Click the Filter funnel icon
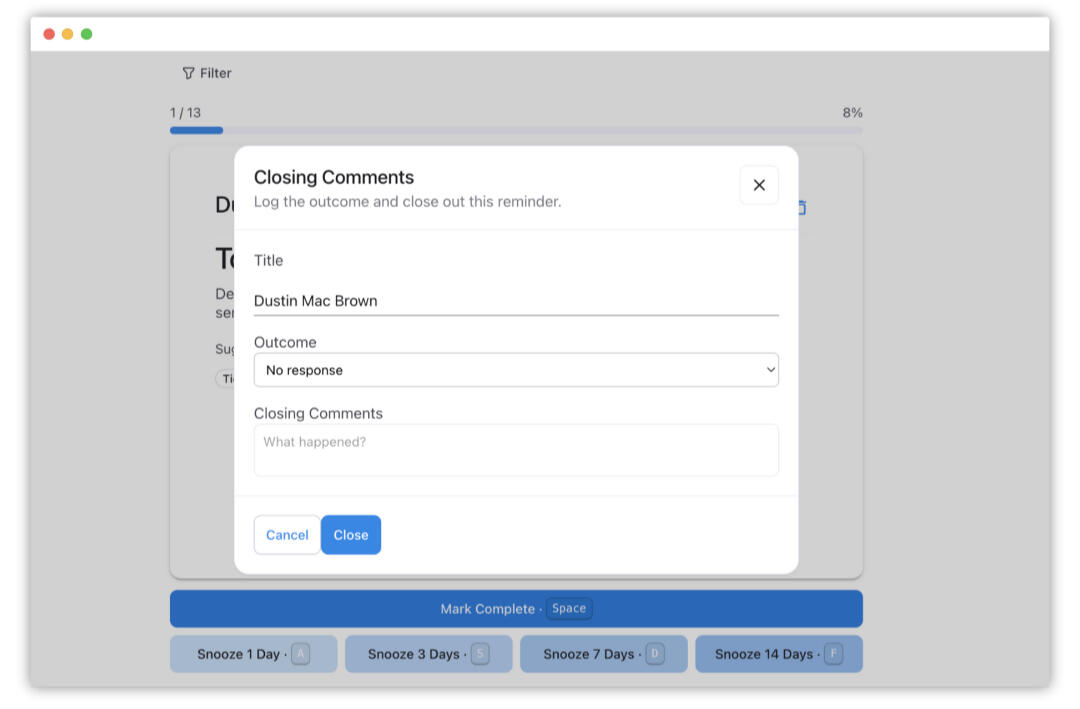 click(188, 73)
